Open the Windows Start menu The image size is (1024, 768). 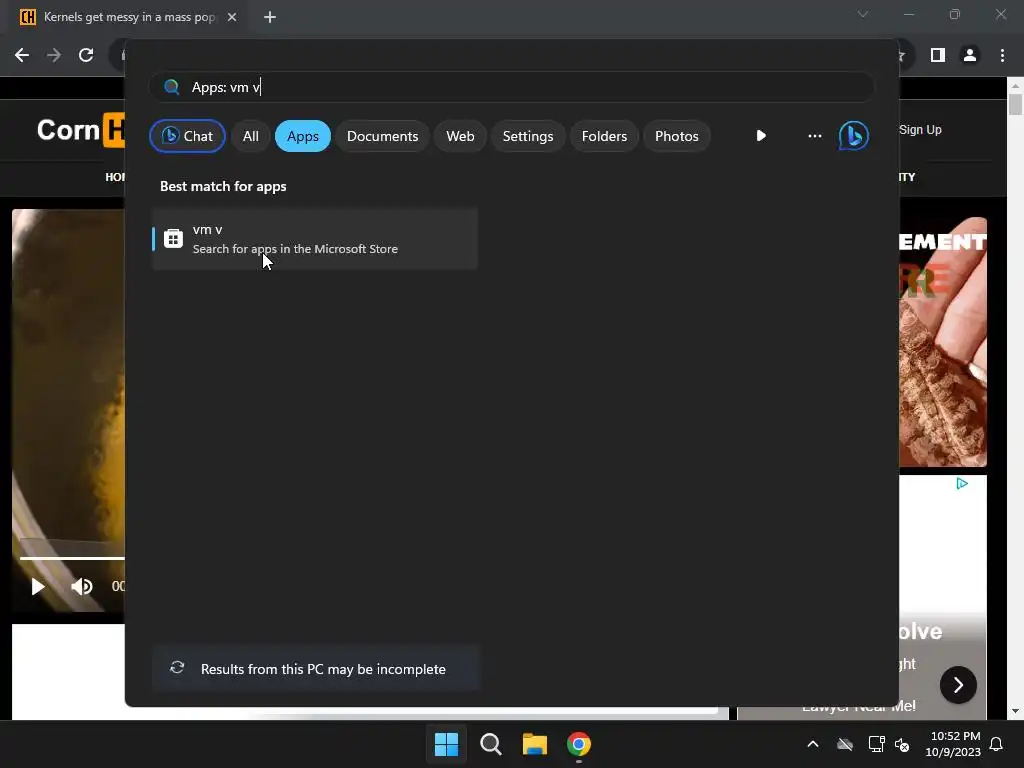click(447, 744)
